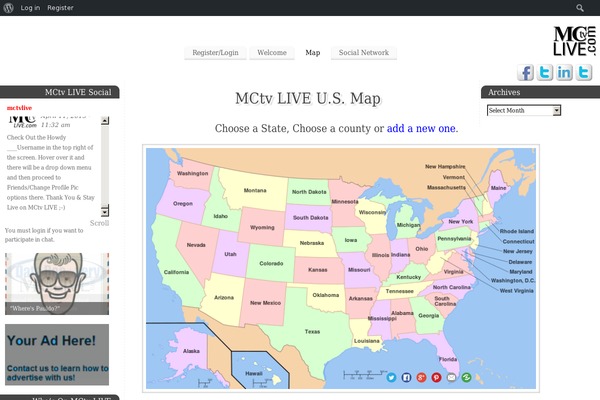600x400 pixels.
Task: Follow the 'add a new one' link
Action: [x=421, y=128]
